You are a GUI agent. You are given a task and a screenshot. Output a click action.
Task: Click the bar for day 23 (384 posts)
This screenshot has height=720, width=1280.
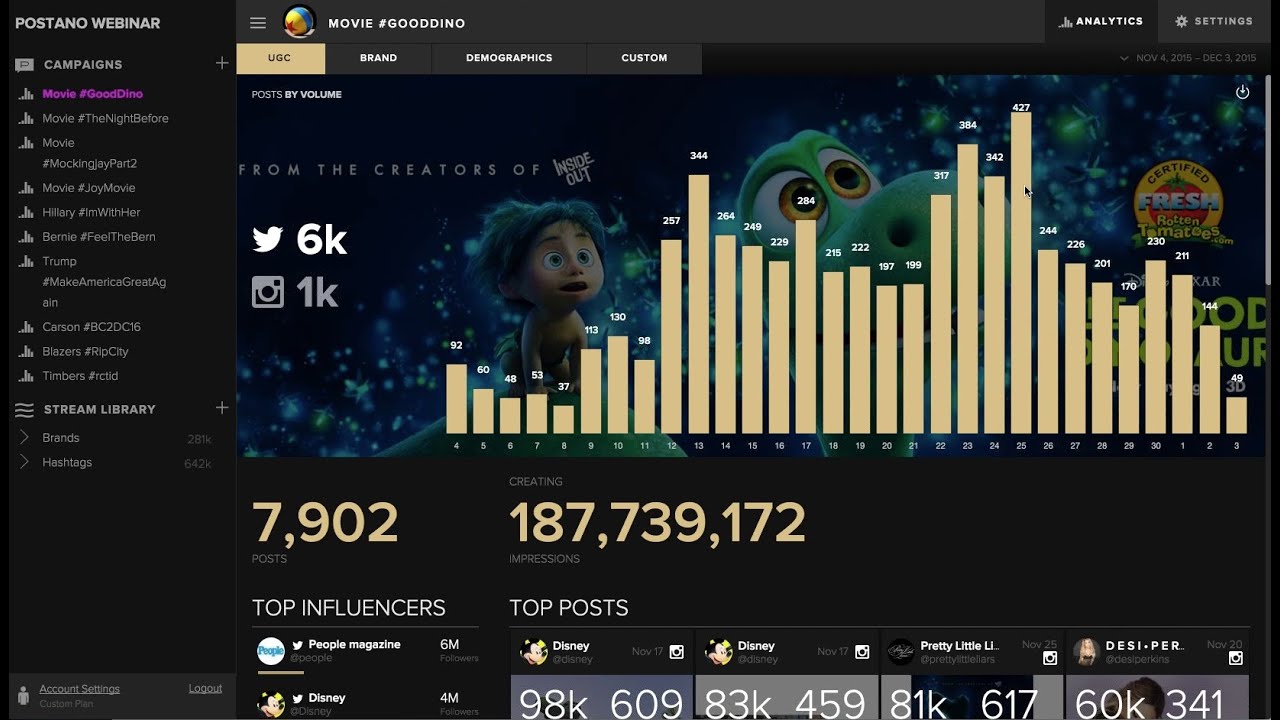click(x=967, y=289)
